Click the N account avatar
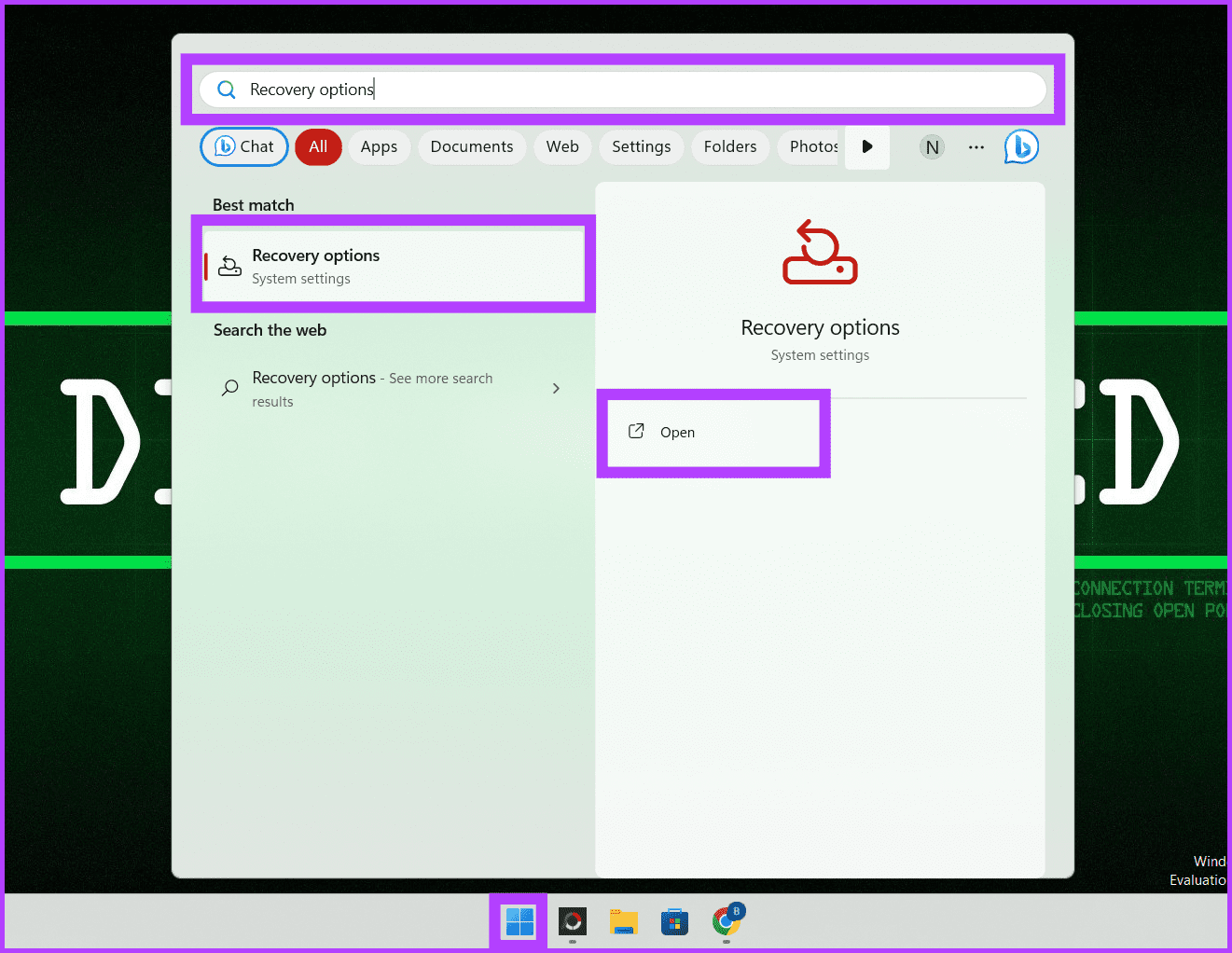 (932, 147)
